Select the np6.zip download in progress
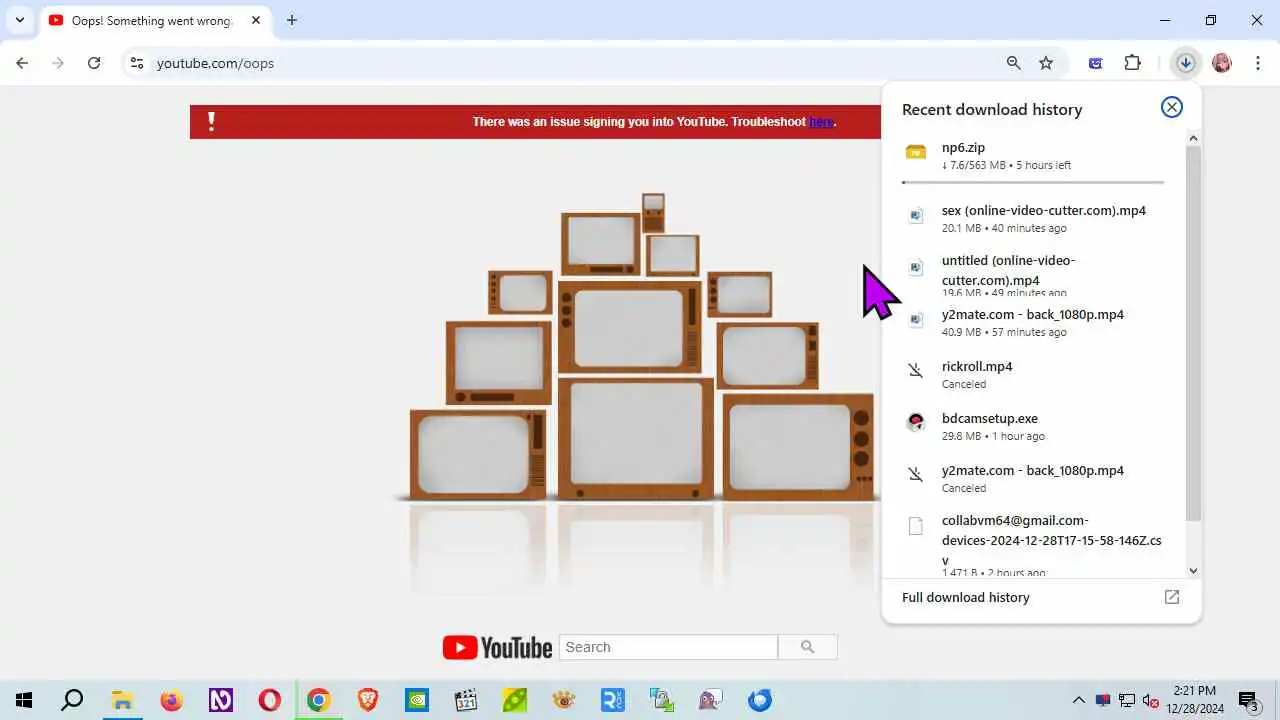The height and width of the screenshot is (720, 1280). coord(1033,156)
